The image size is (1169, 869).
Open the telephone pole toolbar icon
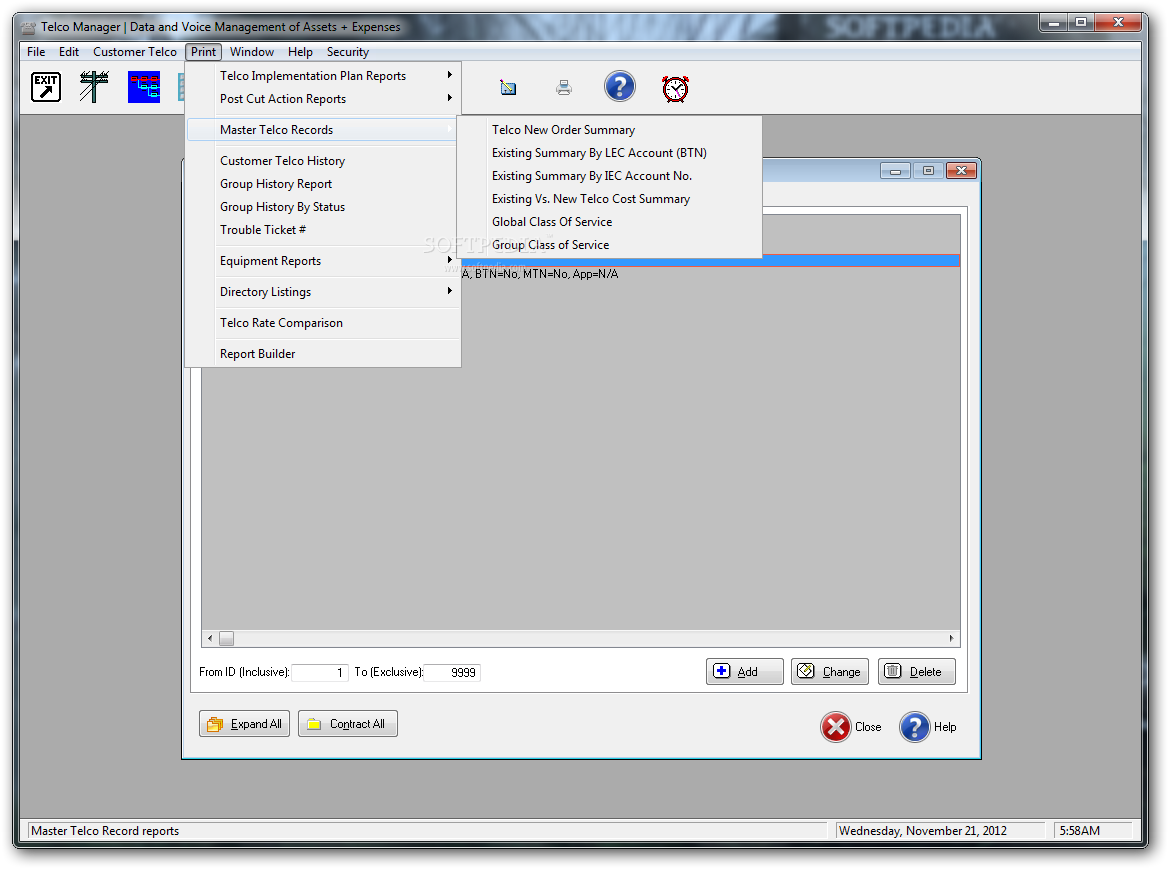[x=94, y=87]
